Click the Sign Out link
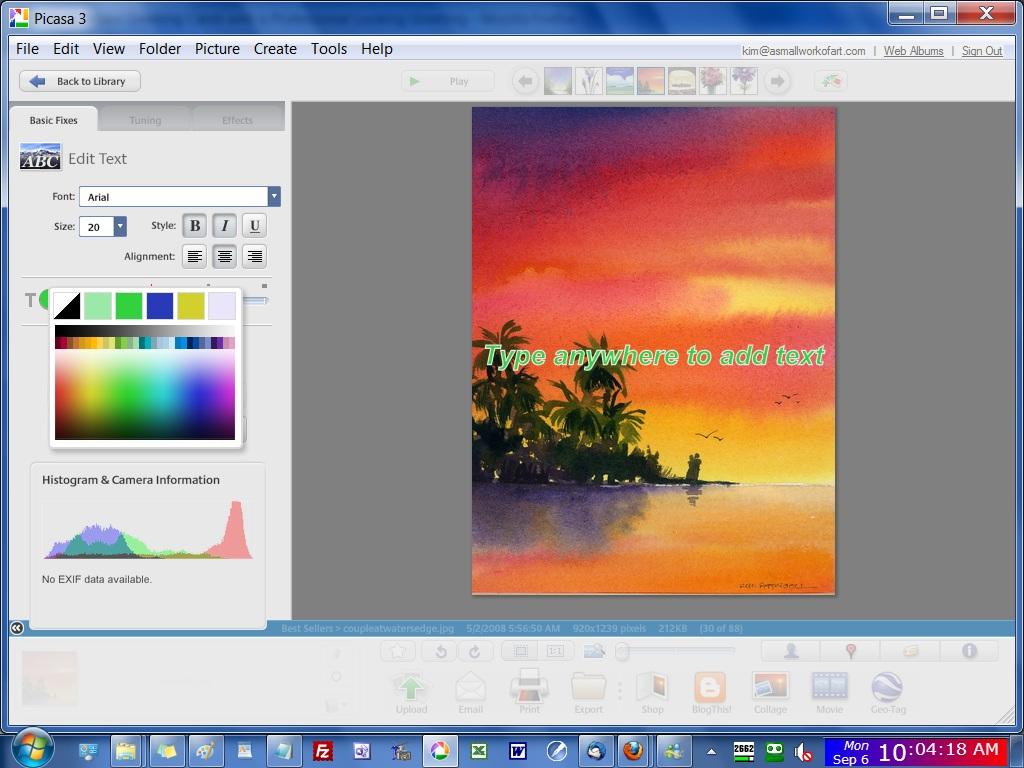 [982, 51]
